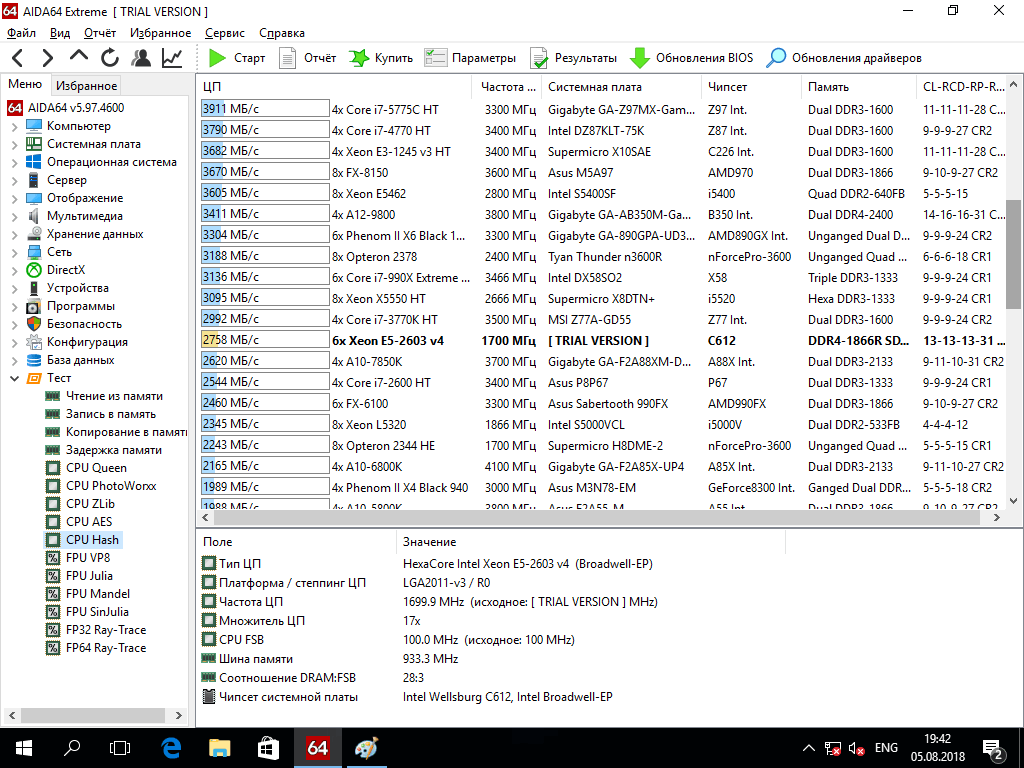
Task: Select the FP32 Ray-Trace test icon
Action: click(53, 630)
